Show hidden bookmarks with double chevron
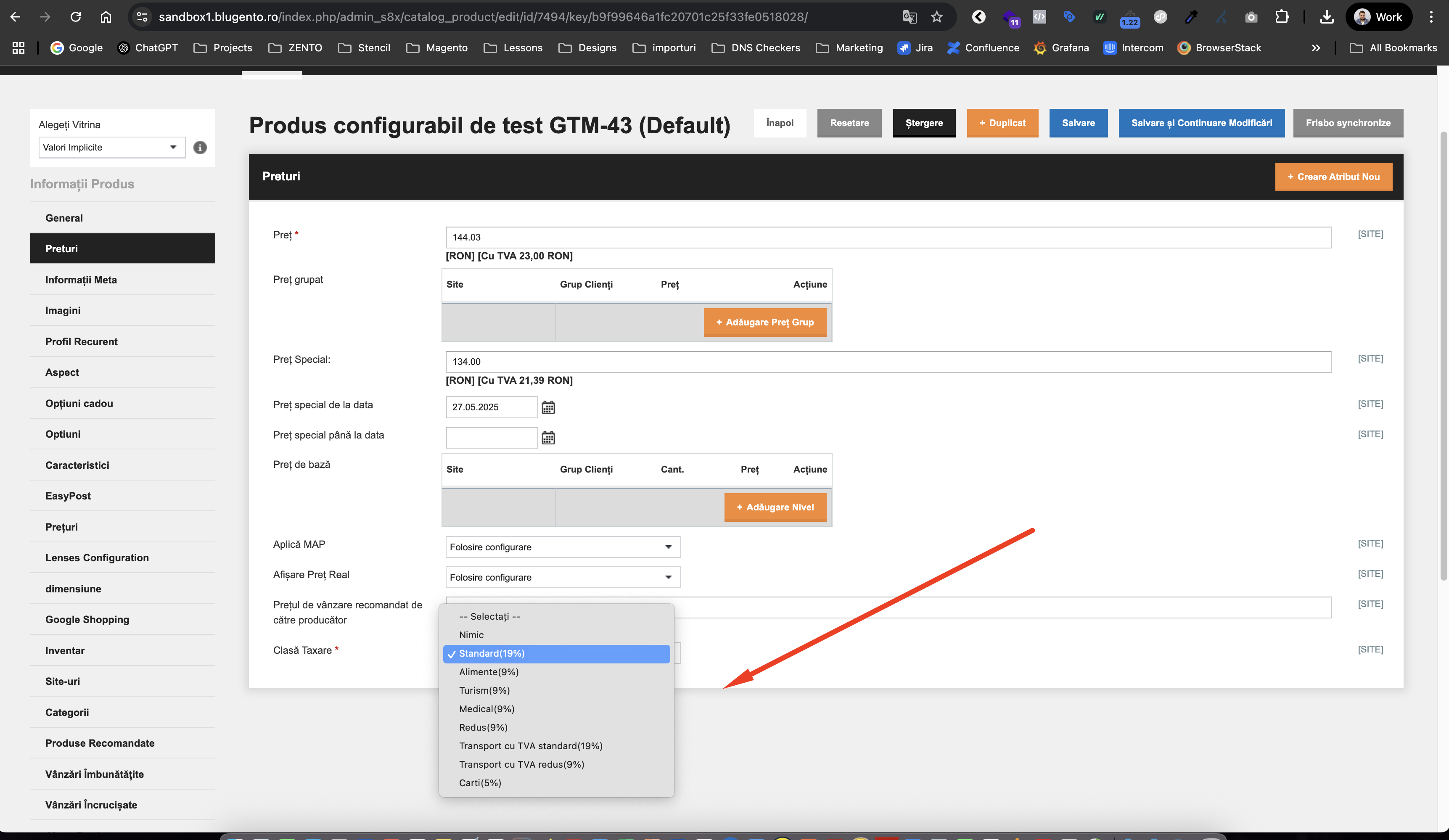1449x840 pixels. [x=1316, y=48]
